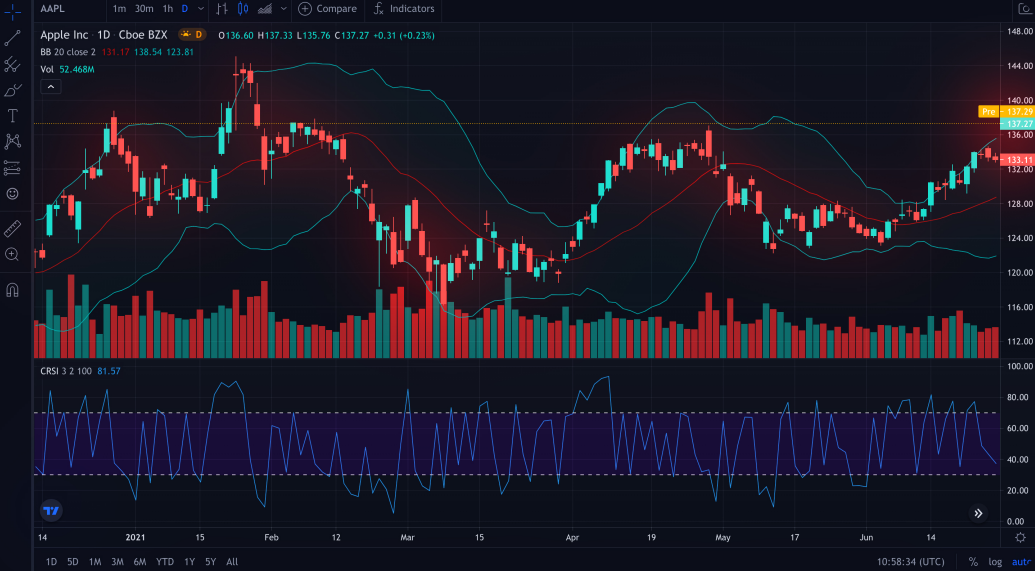Image resolution: width=1035 pixels, height=571 pixels.
Task: Click the CRSI 3 2 100 indicator label
Action: (67, 371)
